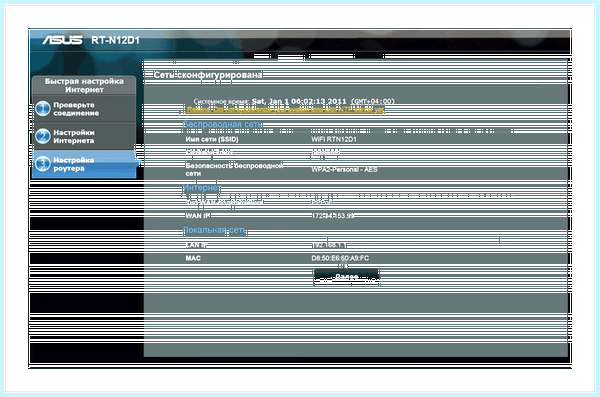Click the 'Безопасность беспроводной сети' label
Viewport: 600px width, 397px height.
point(234,169)
